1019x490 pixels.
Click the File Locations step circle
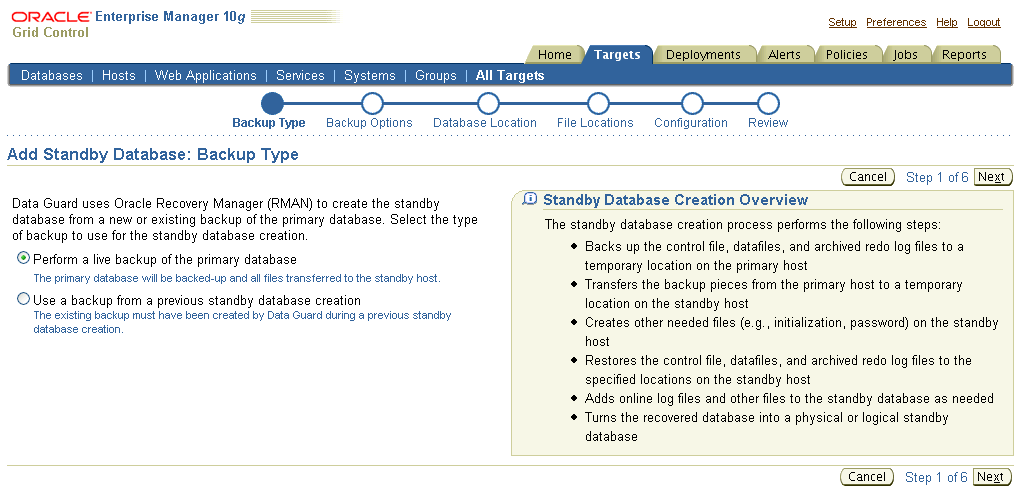point(598,104)
